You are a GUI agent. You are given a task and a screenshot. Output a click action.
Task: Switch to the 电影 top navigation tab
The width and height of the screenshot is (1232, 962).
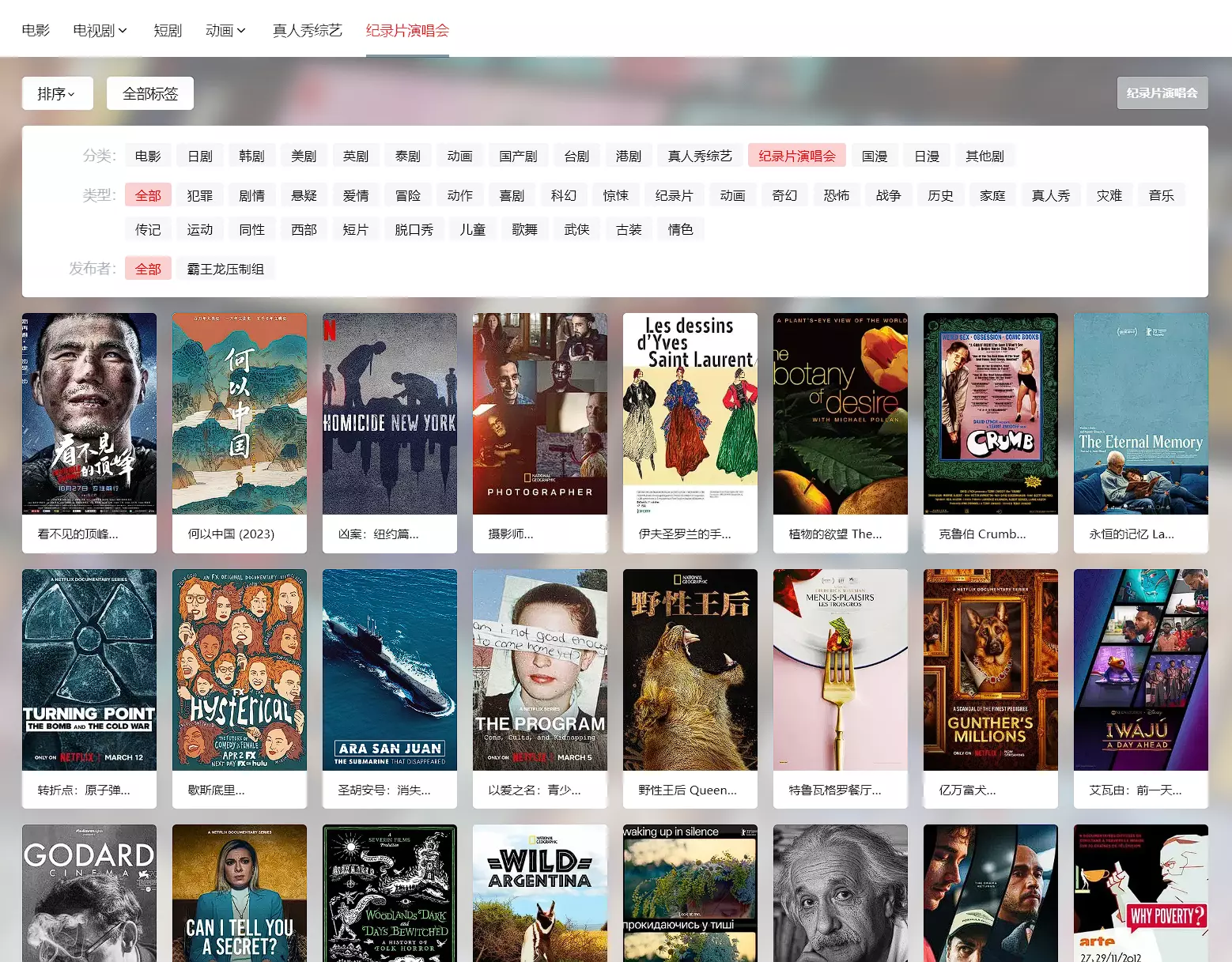pos(36,30)
